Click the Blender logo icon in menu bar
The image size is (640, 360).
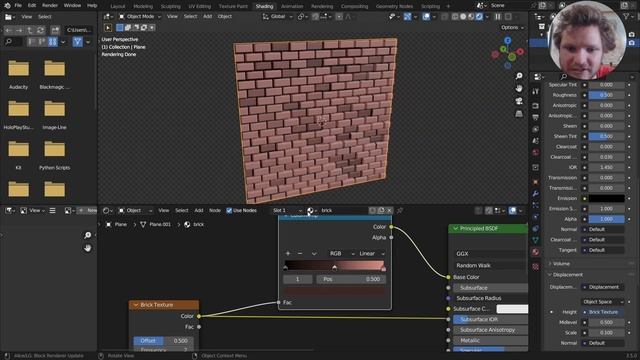click(x=7, y=5)
